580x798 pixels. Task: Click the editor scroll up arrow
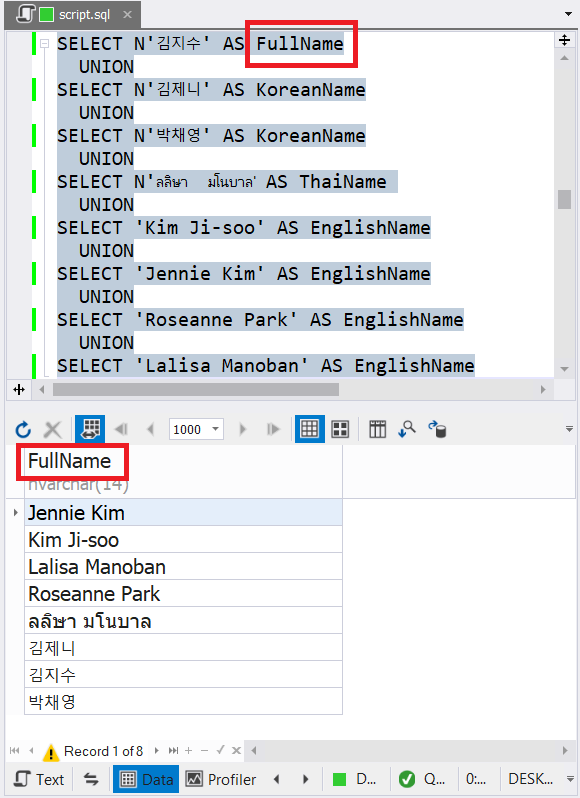click(x=564, y=58)
